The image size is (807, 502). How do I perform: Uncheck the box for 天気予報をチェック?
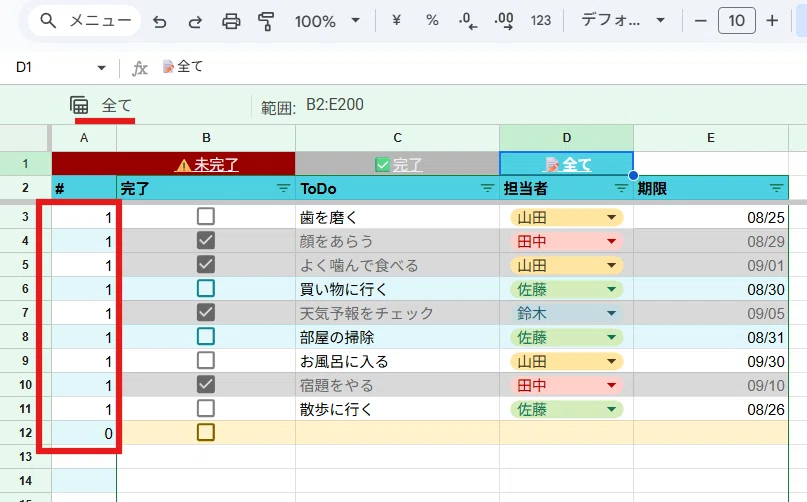206,313
